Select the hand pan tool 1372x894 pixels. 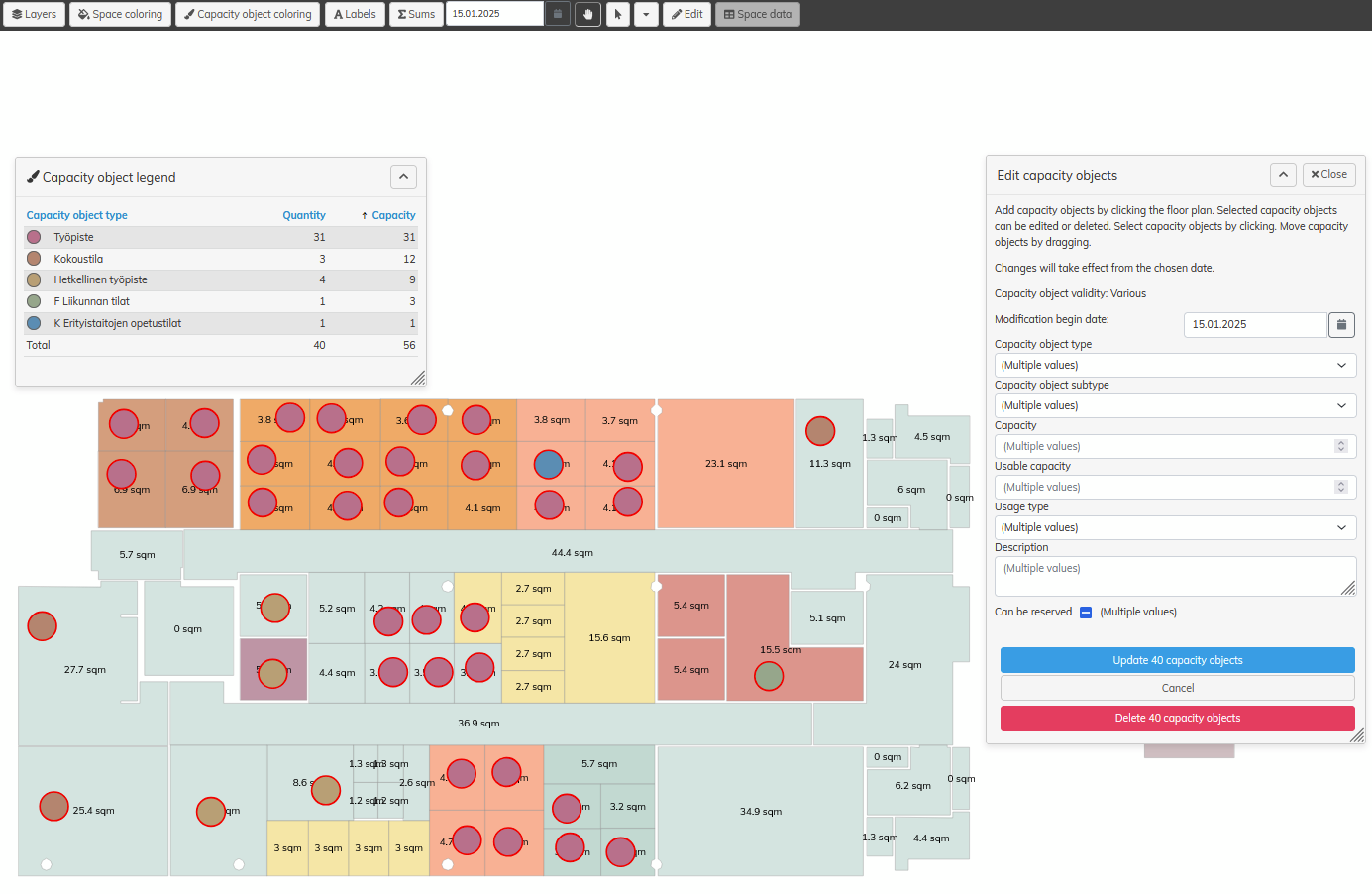pyautogui.click(x=587, y=14)
